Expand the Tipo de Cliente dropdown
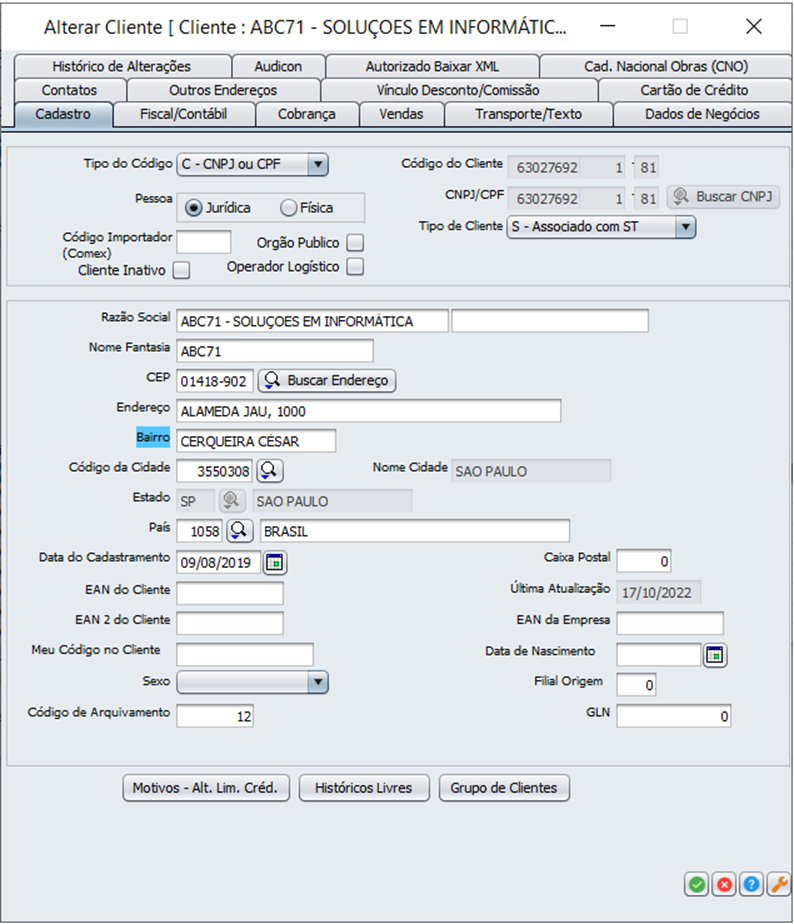This screenshot has height=924, width=794. tap(685, 227)
